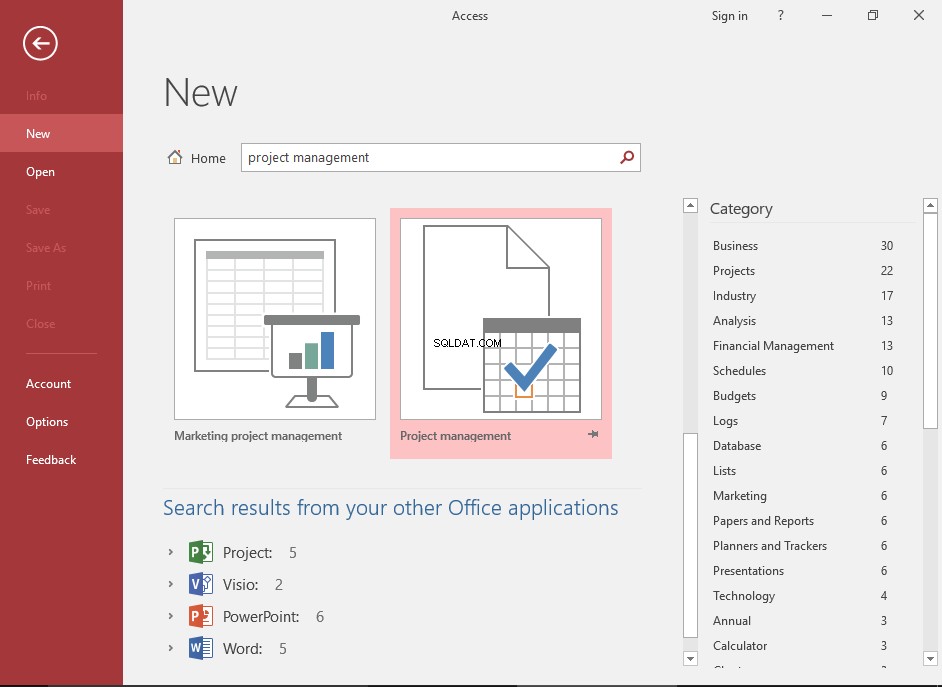Click Sign in link
Image resolution: width=942 pixels, height=687 pixels.
(729, 16)
